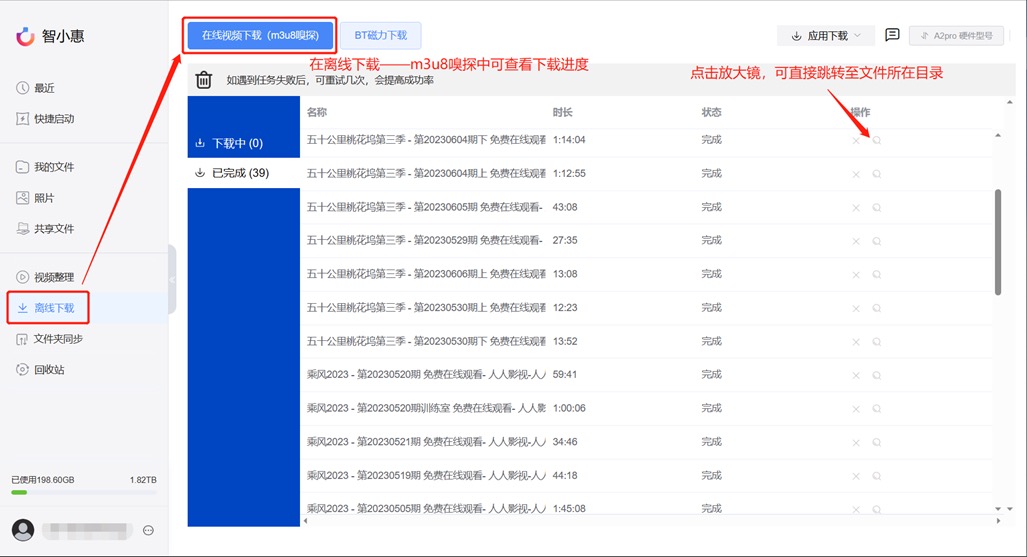Click X delete icon for 43:08 row
The image size is (1027, 557).
855,208
